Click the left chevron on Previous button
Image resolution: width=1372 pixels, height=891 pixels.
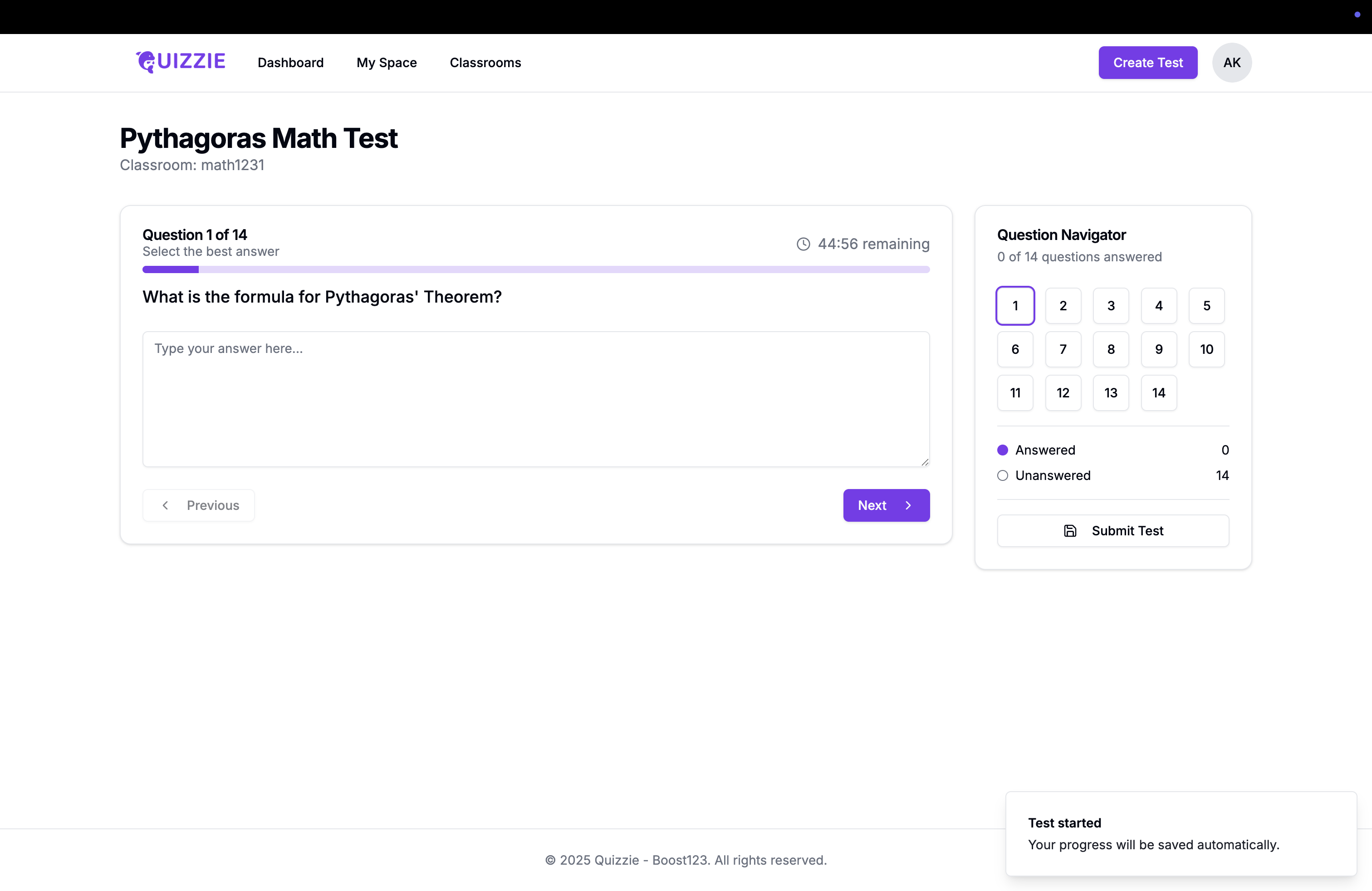click(166, 505)
